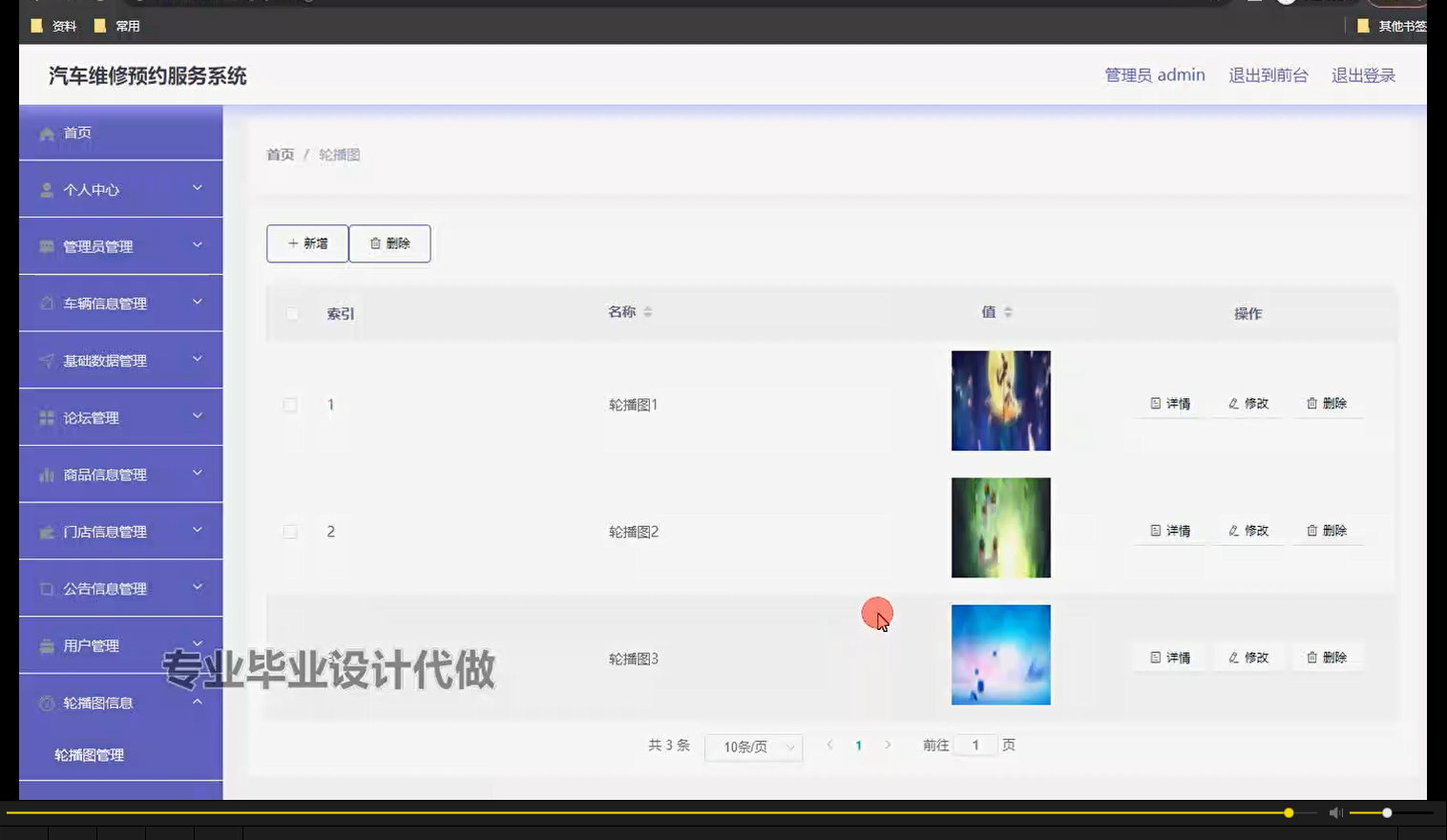1447x840 pixels.
Task: Open the 轮播图1 image thumbnail
Action: coord(1001,401)
